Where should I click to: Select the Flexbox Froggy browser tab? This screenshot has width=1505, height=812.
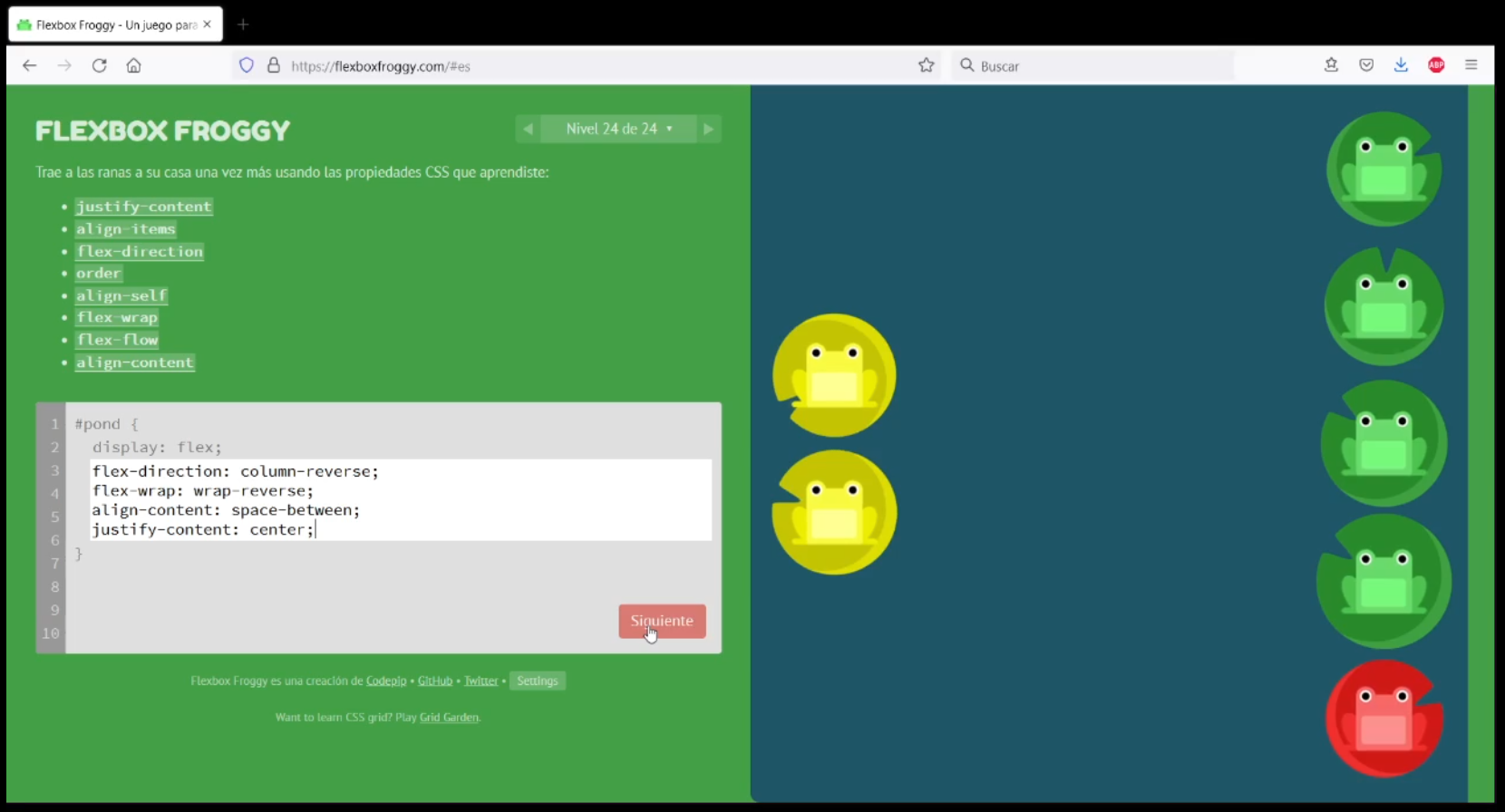[115, 24]
